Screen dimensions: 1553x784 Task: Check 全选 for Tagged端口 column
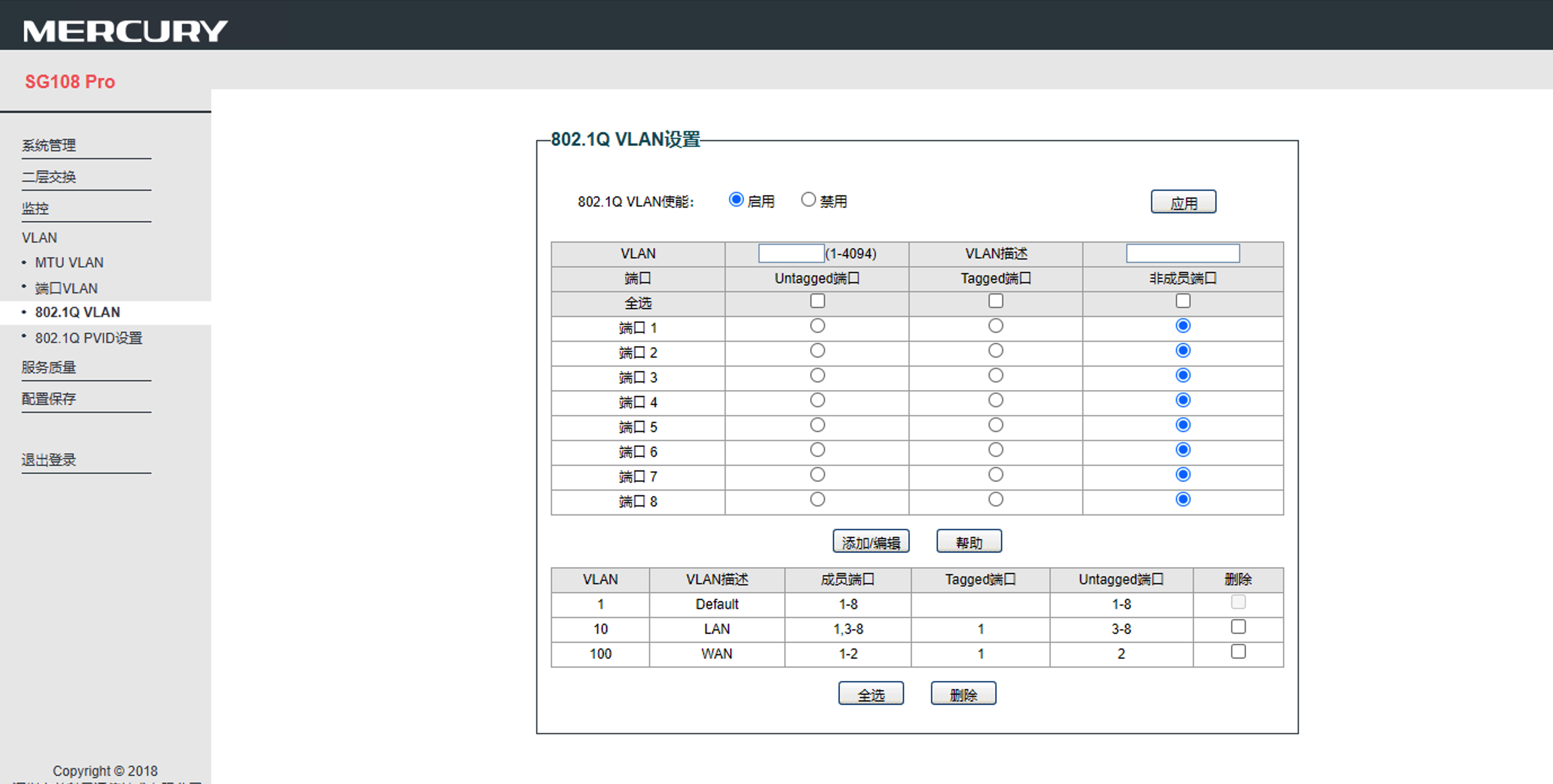click(996, 301)
